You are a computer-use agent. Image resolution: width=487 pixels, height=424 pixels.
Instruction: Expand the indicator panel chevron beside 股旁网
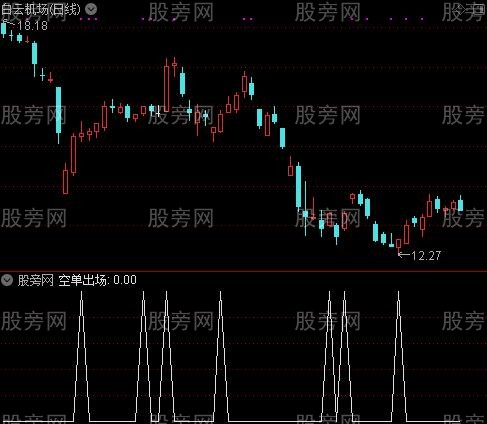coord(6,280)
